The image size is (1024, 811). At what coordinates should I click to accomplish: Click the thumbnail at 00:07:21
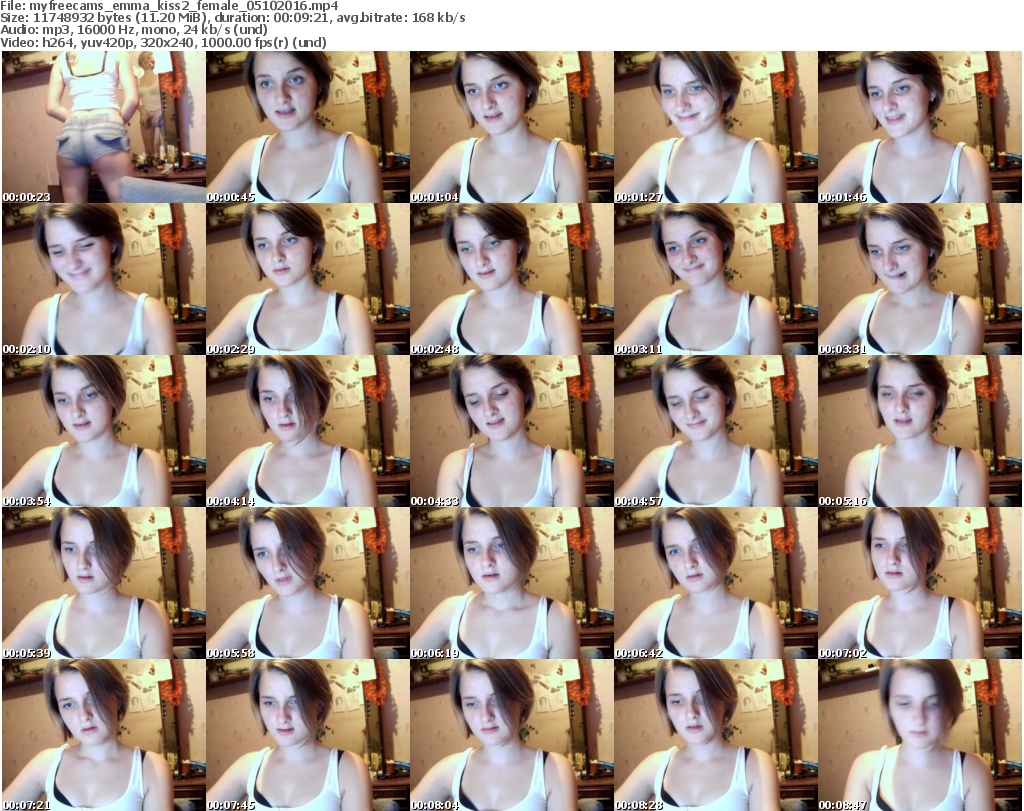(103, 735)
